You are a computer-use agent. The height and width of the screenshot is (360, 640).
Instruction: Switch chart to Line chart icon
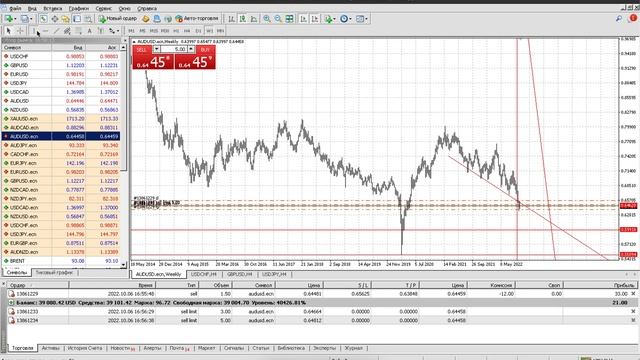tap(254, 19)
